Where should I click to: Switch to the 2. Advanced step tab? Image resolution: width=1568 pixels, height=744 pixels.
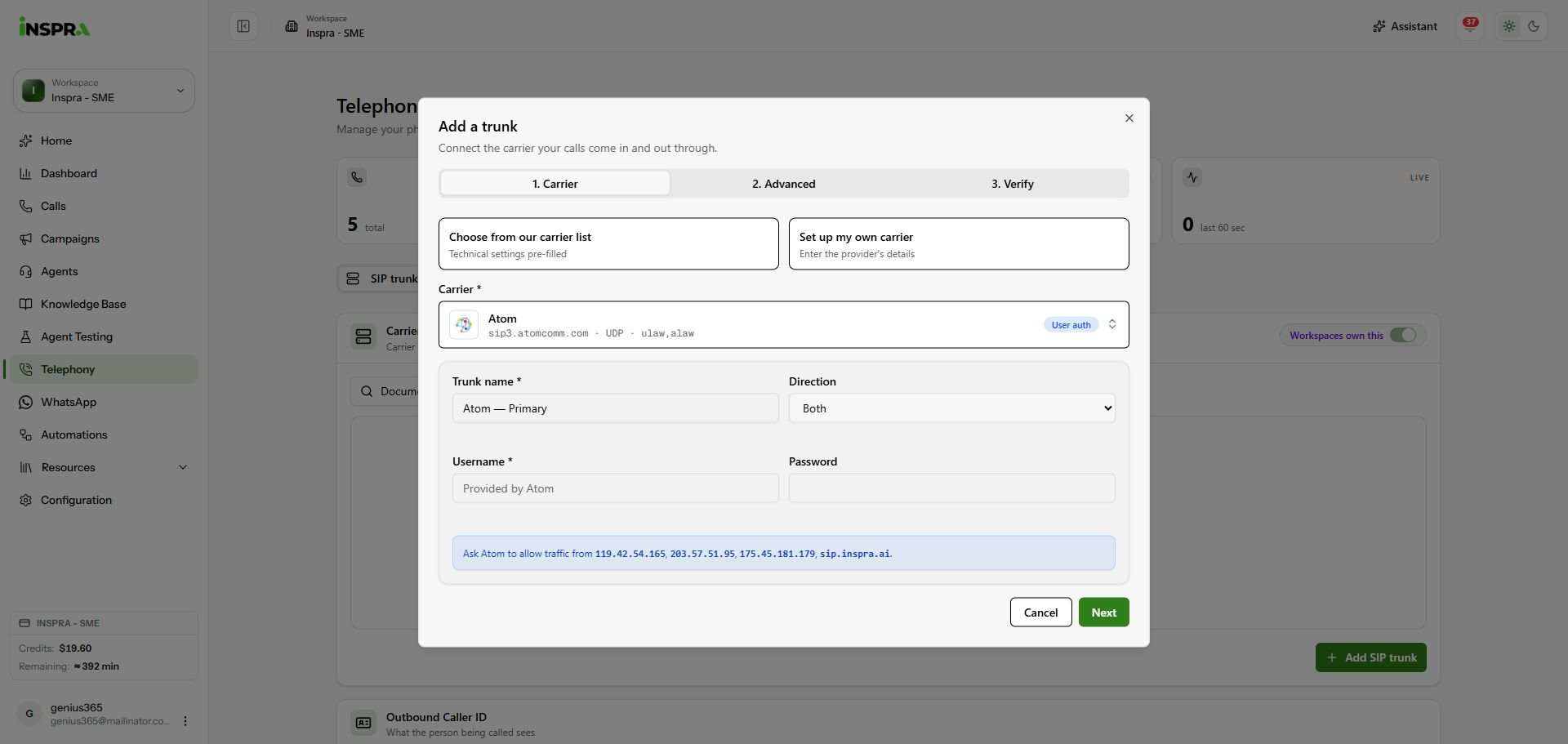coord(784,184)
